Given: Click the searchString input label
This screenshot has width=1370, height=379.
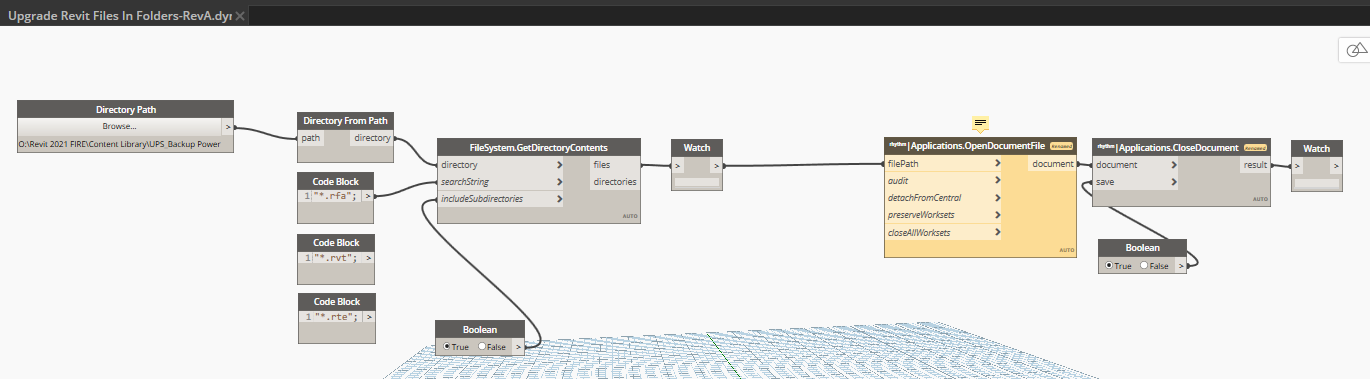Looking at the screenshot, I should point(465,182).
